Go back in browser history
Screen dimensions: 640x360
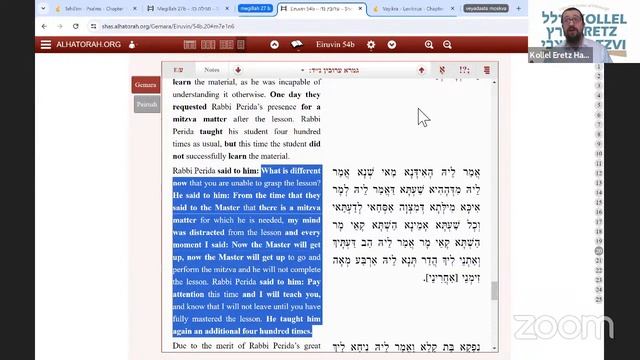[x=44, y=26]
